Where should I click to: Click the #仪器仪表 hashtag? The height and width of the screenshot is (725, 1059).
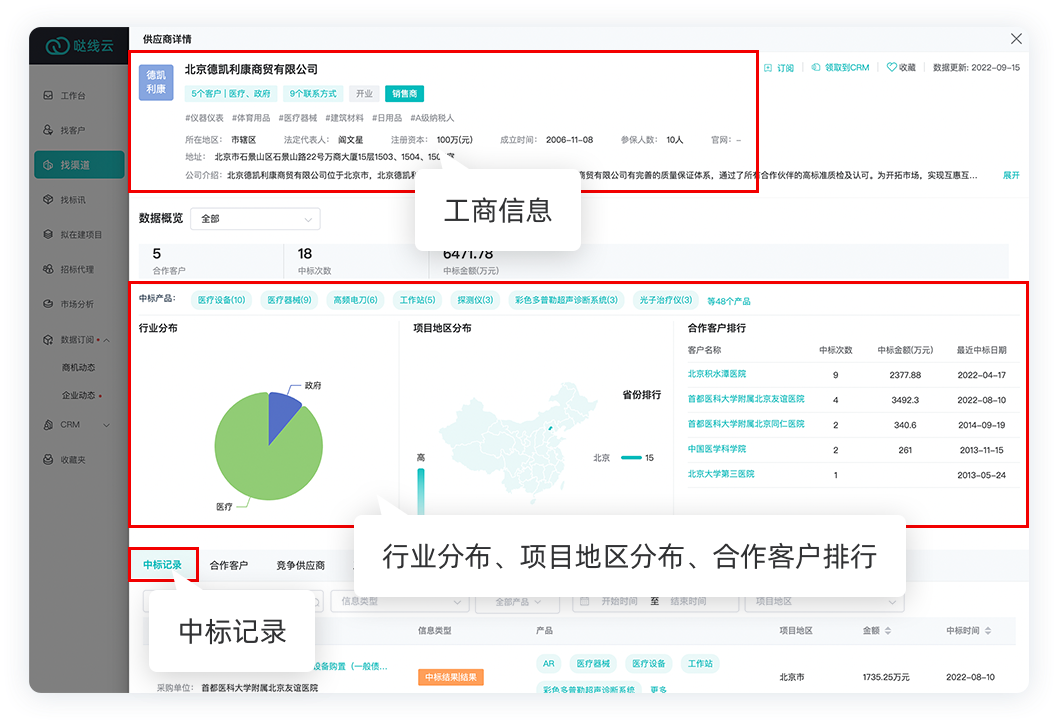click(204, 118)
